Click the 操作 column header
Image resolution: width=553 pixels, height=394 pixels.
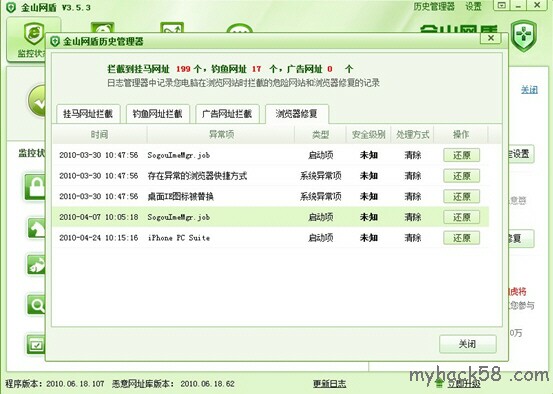461,134
